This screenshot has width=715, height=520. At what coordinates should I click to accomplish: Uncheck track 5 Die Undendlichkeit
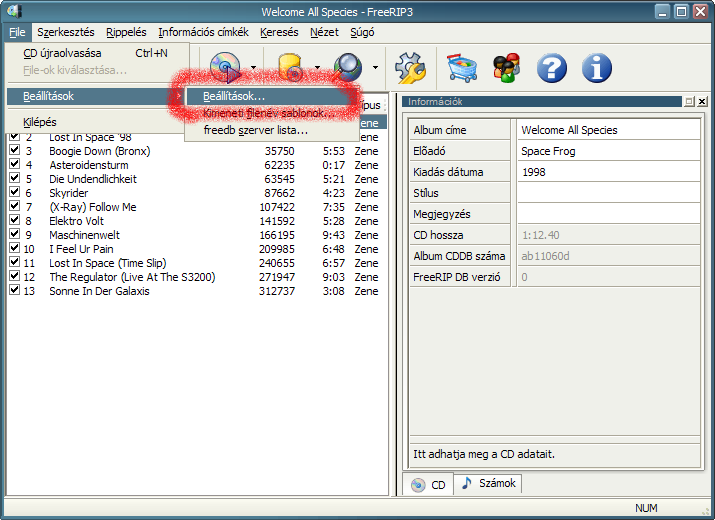tap(15, 177)
